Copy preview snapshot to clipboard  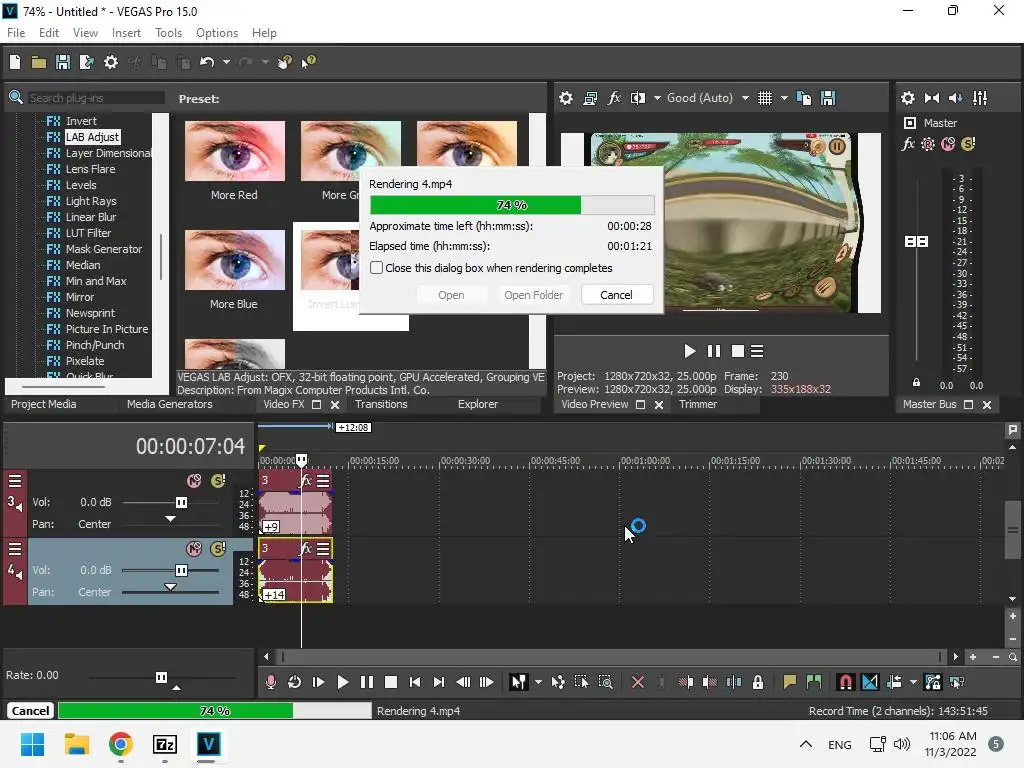point(804,99)
